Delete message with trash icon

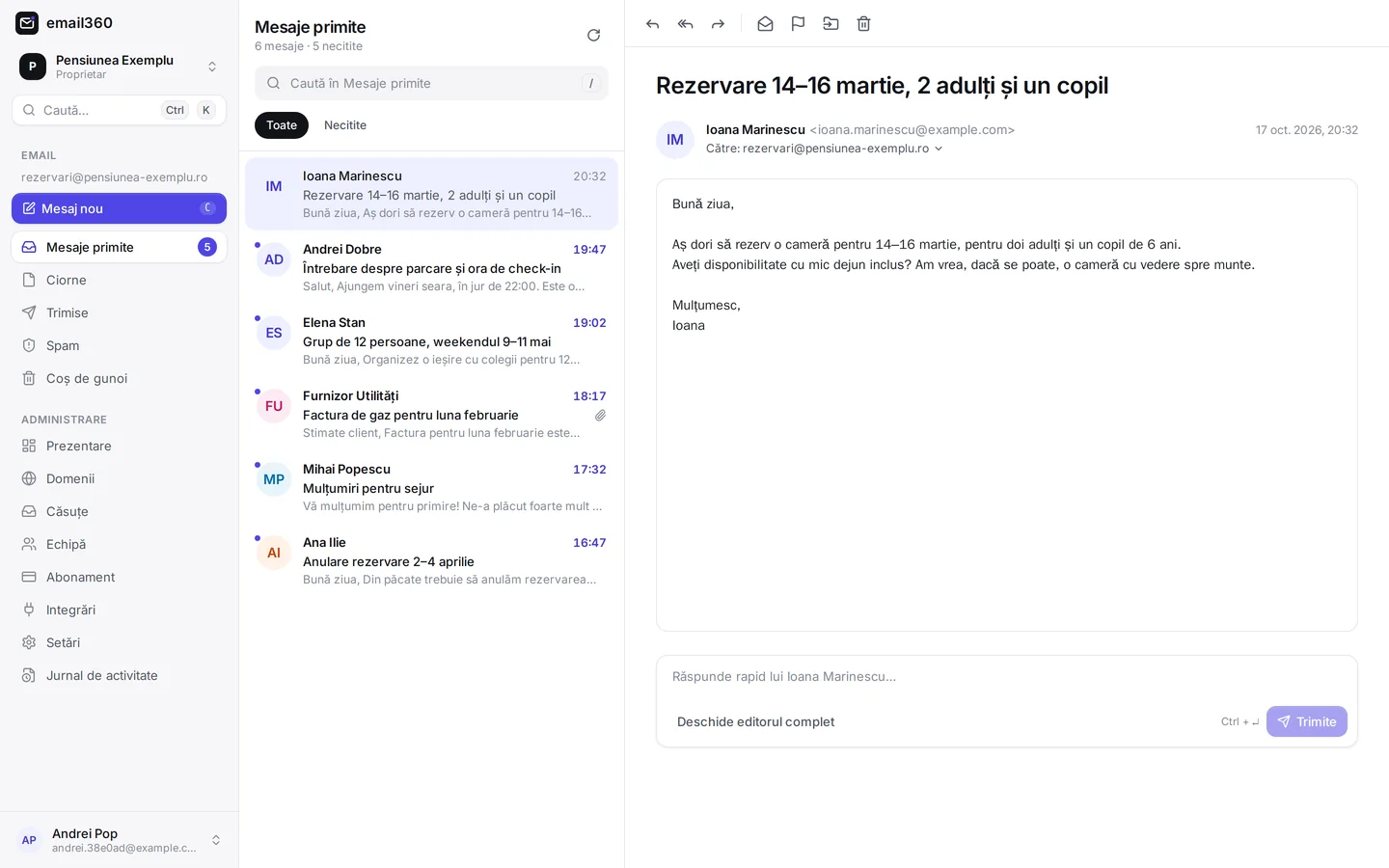coord(863,24)
